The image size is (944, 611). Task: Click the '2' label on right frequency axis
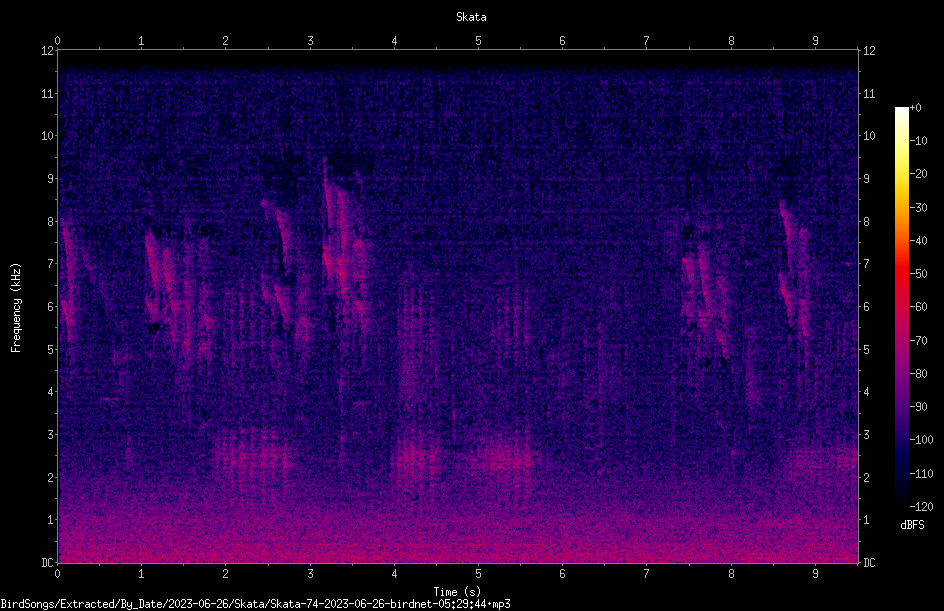click(x=866, y=477)
